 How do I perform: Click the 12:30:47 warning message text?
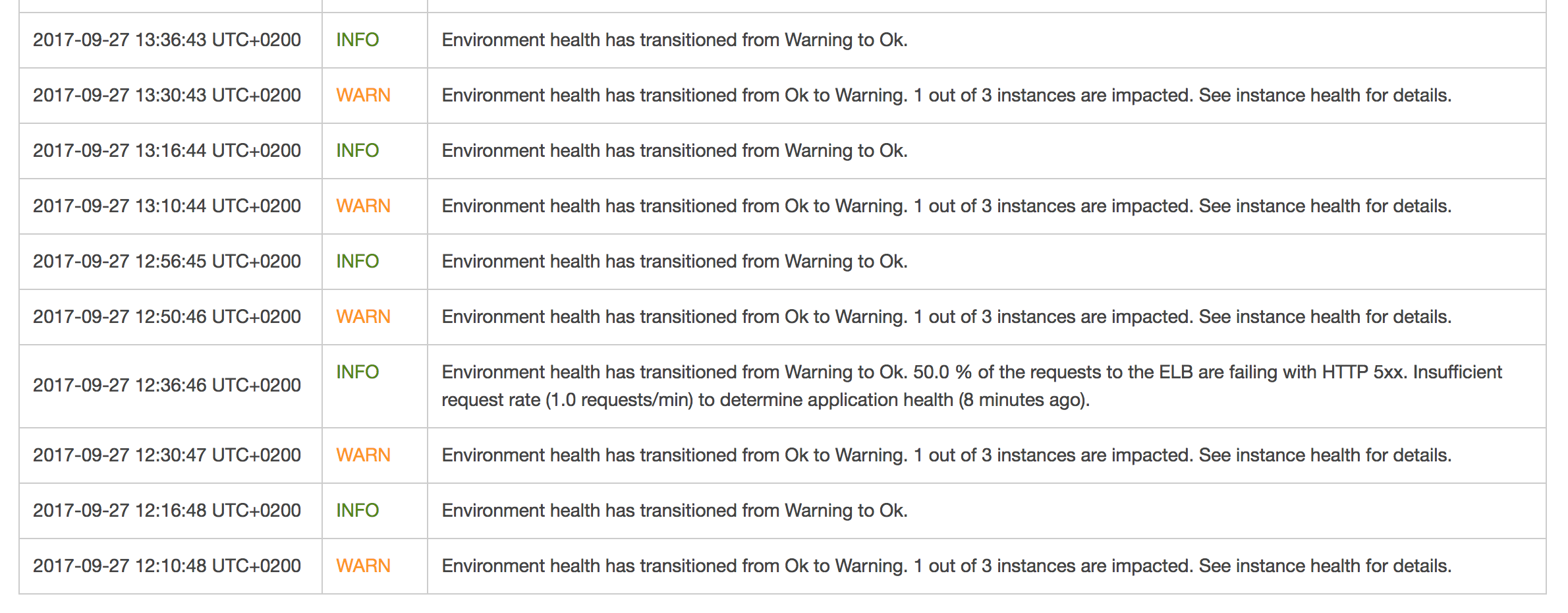tap(946, 455)
